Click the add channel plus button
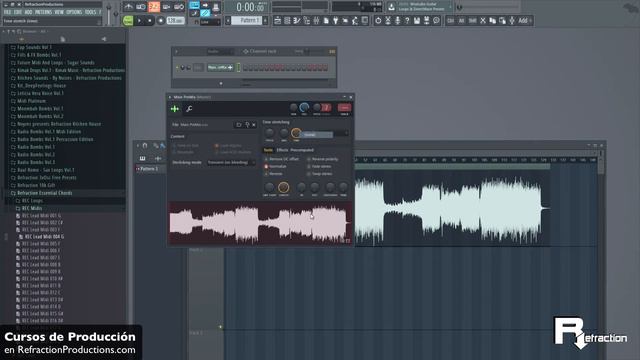 [x=221, y=84]
